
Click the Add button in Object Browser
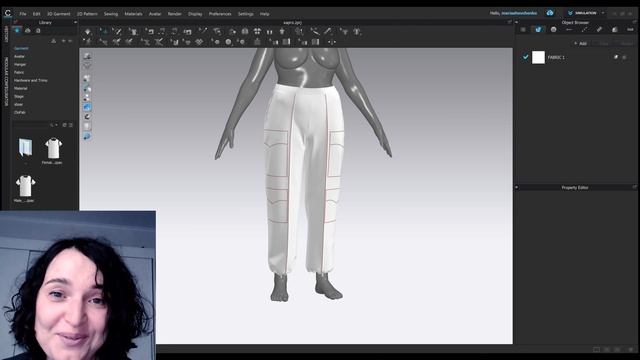580,43
